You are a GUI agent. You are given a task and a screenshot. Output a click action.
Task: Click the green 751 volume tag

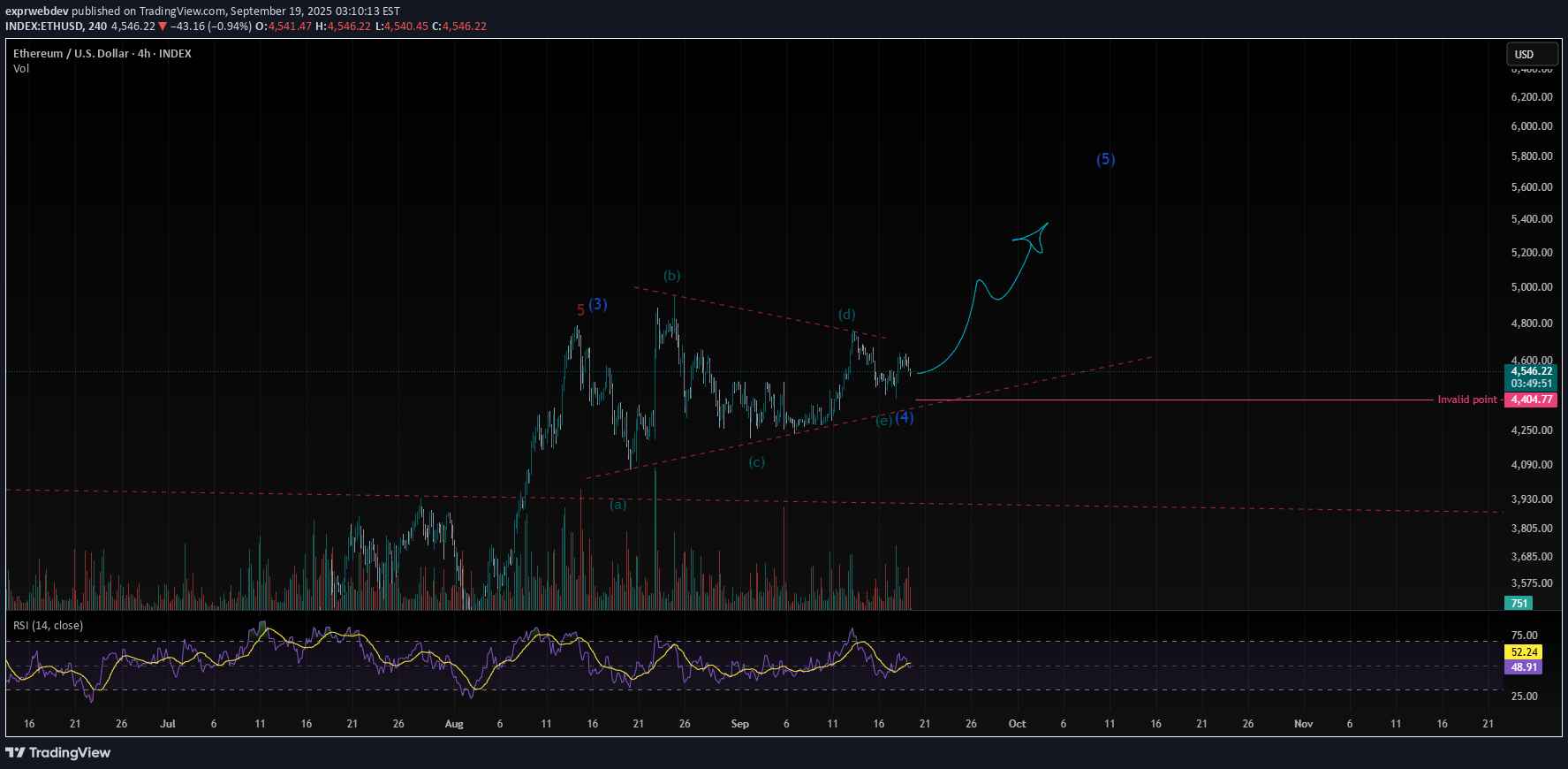pos(1519,604)
